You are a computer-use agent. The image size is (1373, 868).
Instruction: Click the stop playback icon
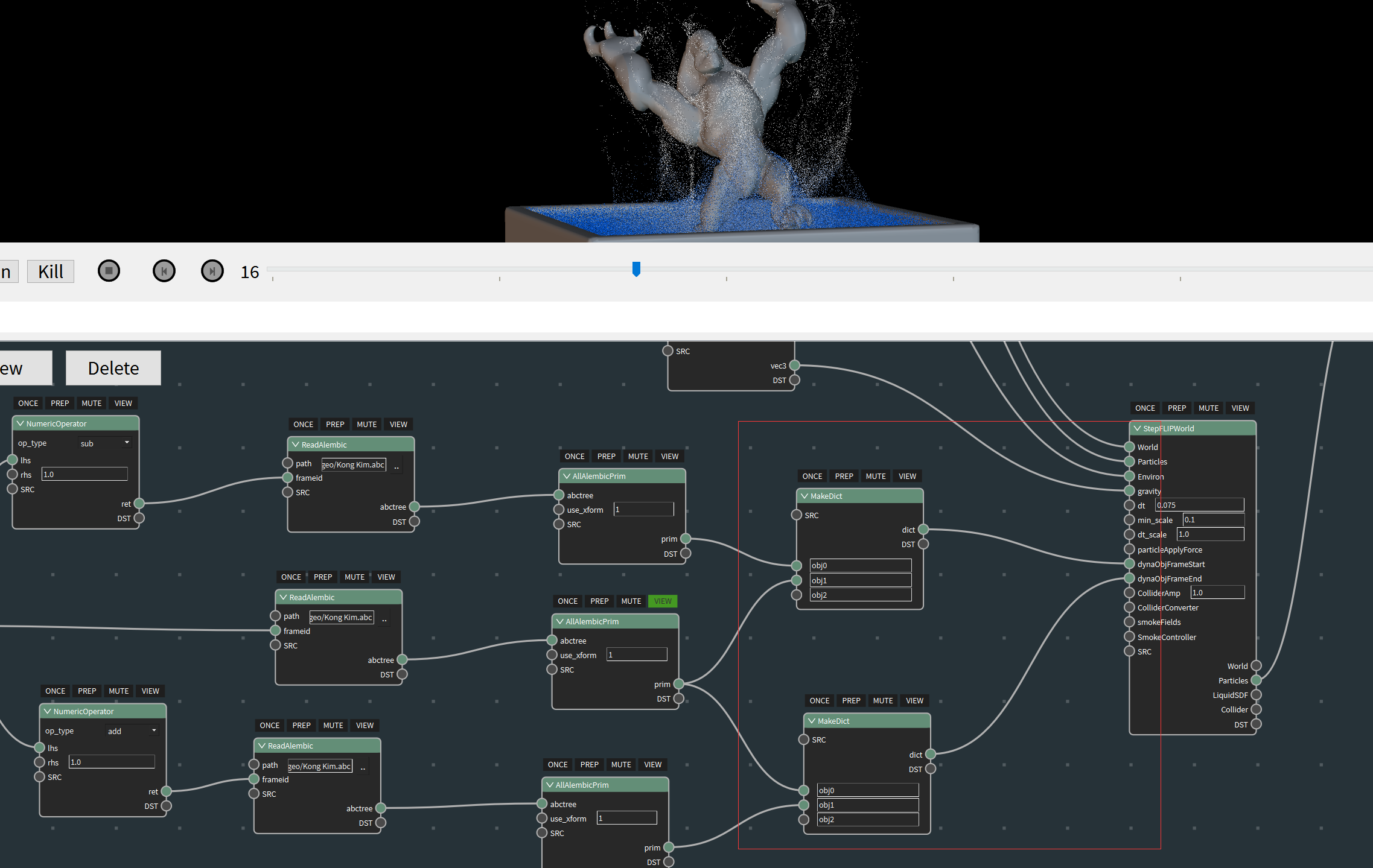point(109,271)
